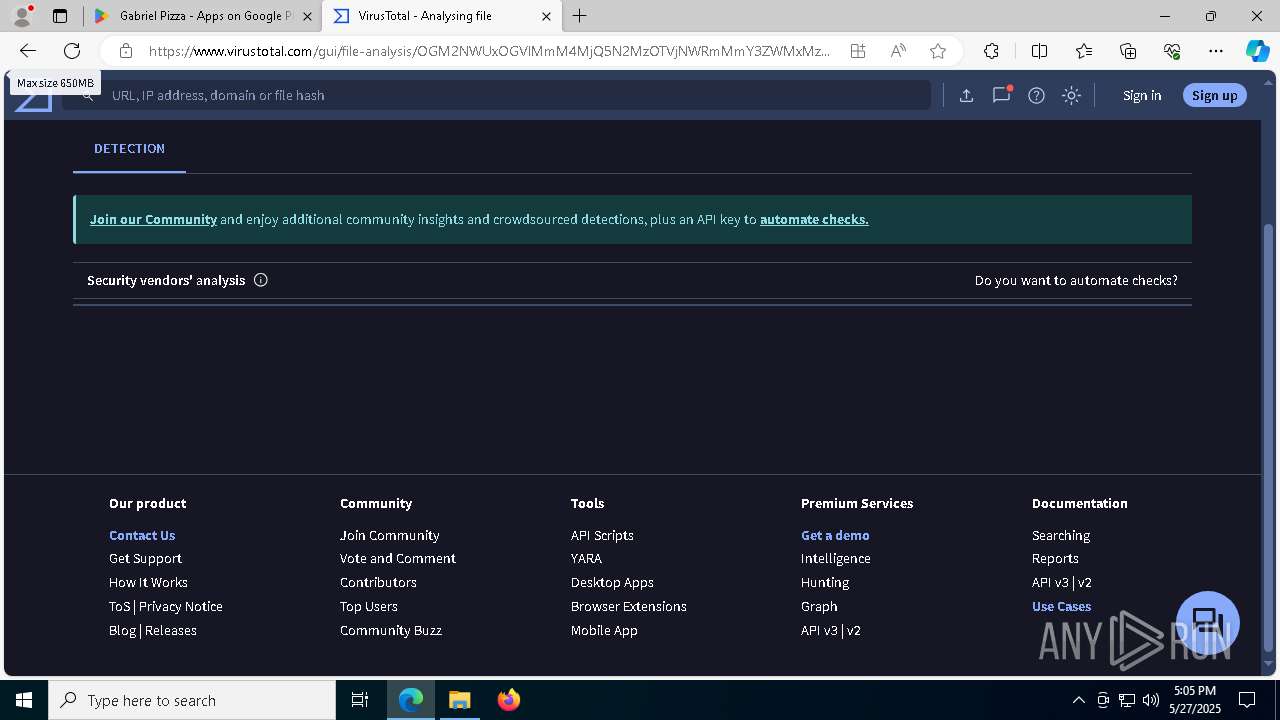
Task: Open the Copilot icon in Edge
Action: (1257, 51)
